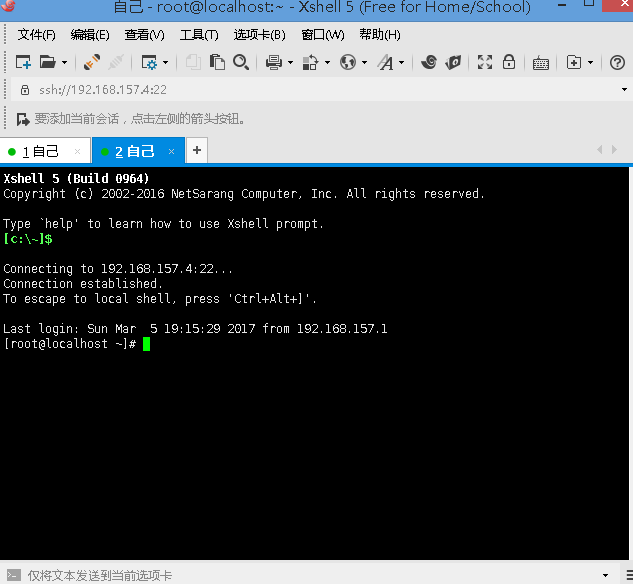Click the lock icon in address bar

(x=25, y=90)
